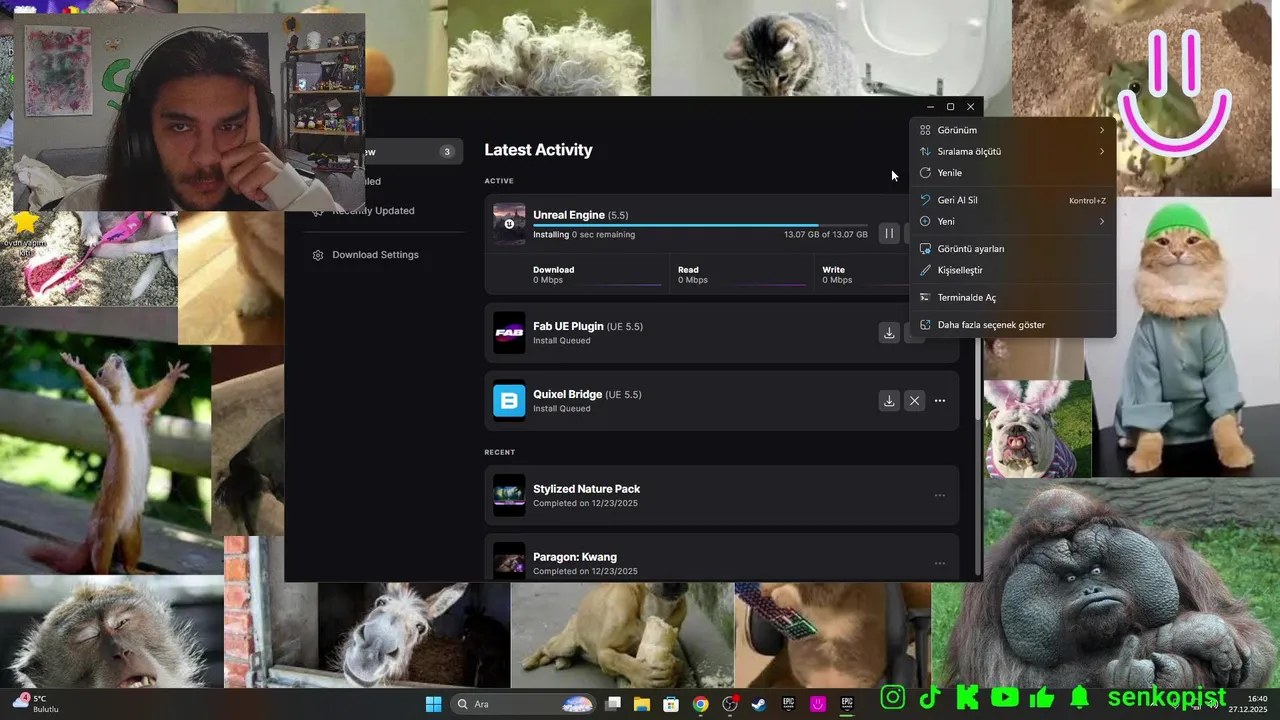Expand the Yeni submenu

pyautogui.click(x=1012, y=222)
